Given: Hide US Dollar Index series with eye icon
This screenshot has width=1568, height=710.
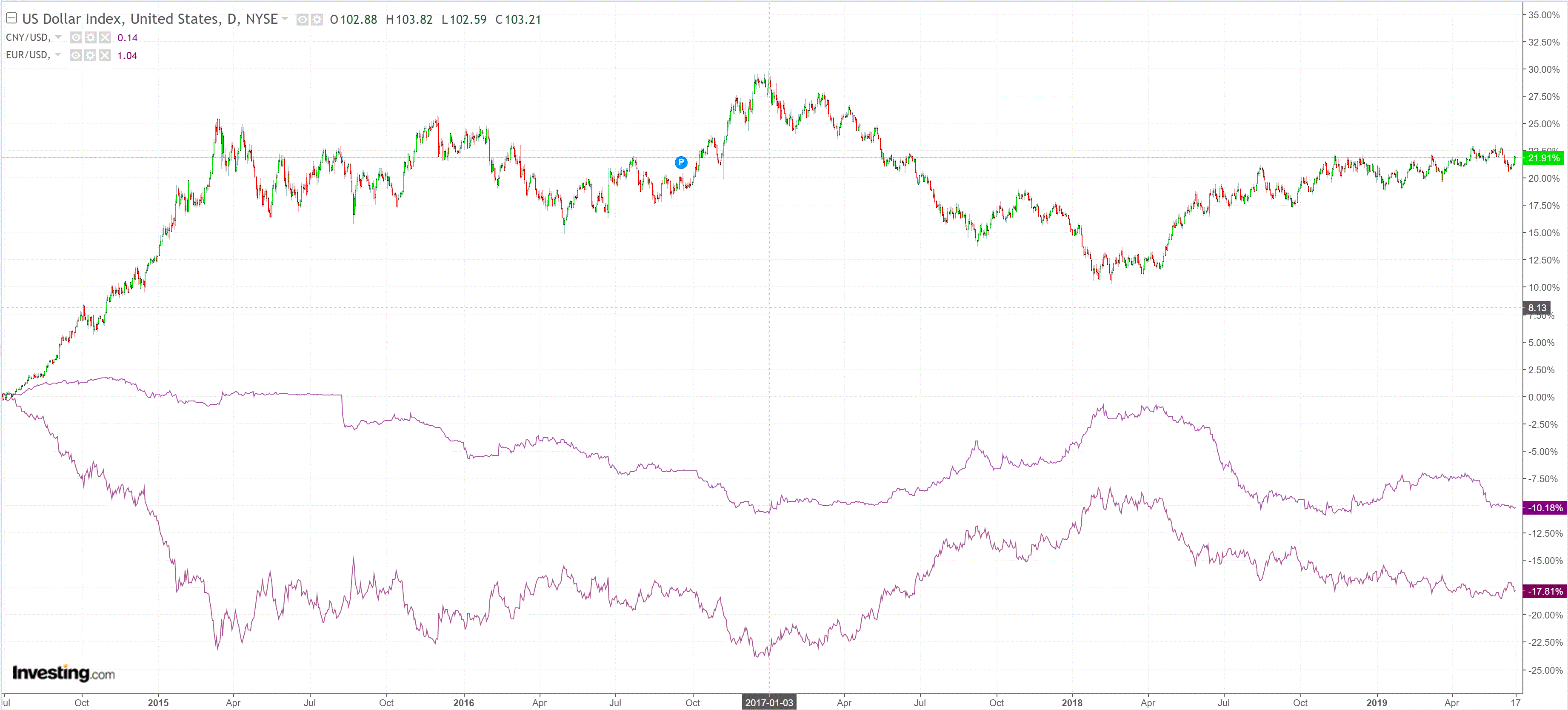Looking at the screenshot, I should pyautogui.click(x=302, y=20).
